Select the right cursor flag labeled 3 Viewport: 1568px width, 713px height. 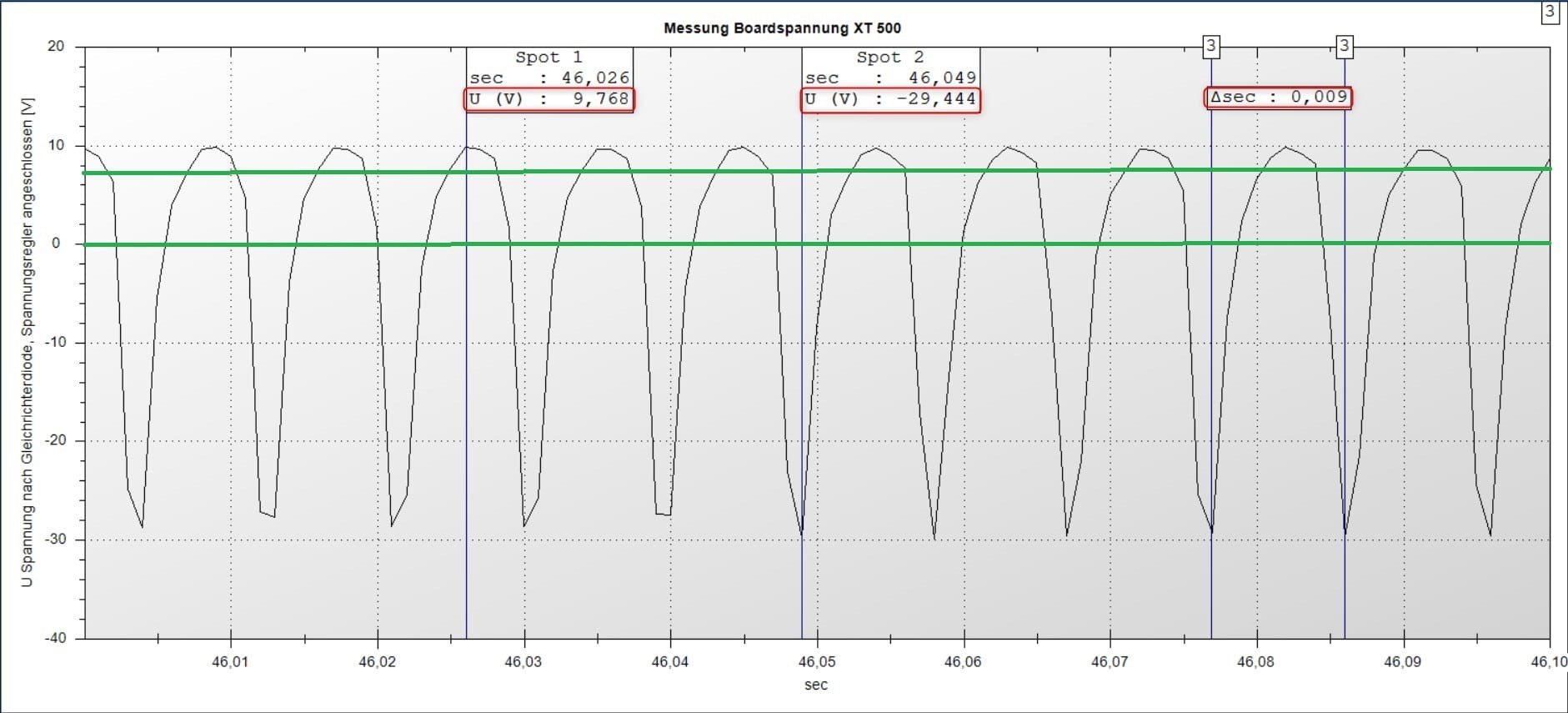pos(1344,47)
